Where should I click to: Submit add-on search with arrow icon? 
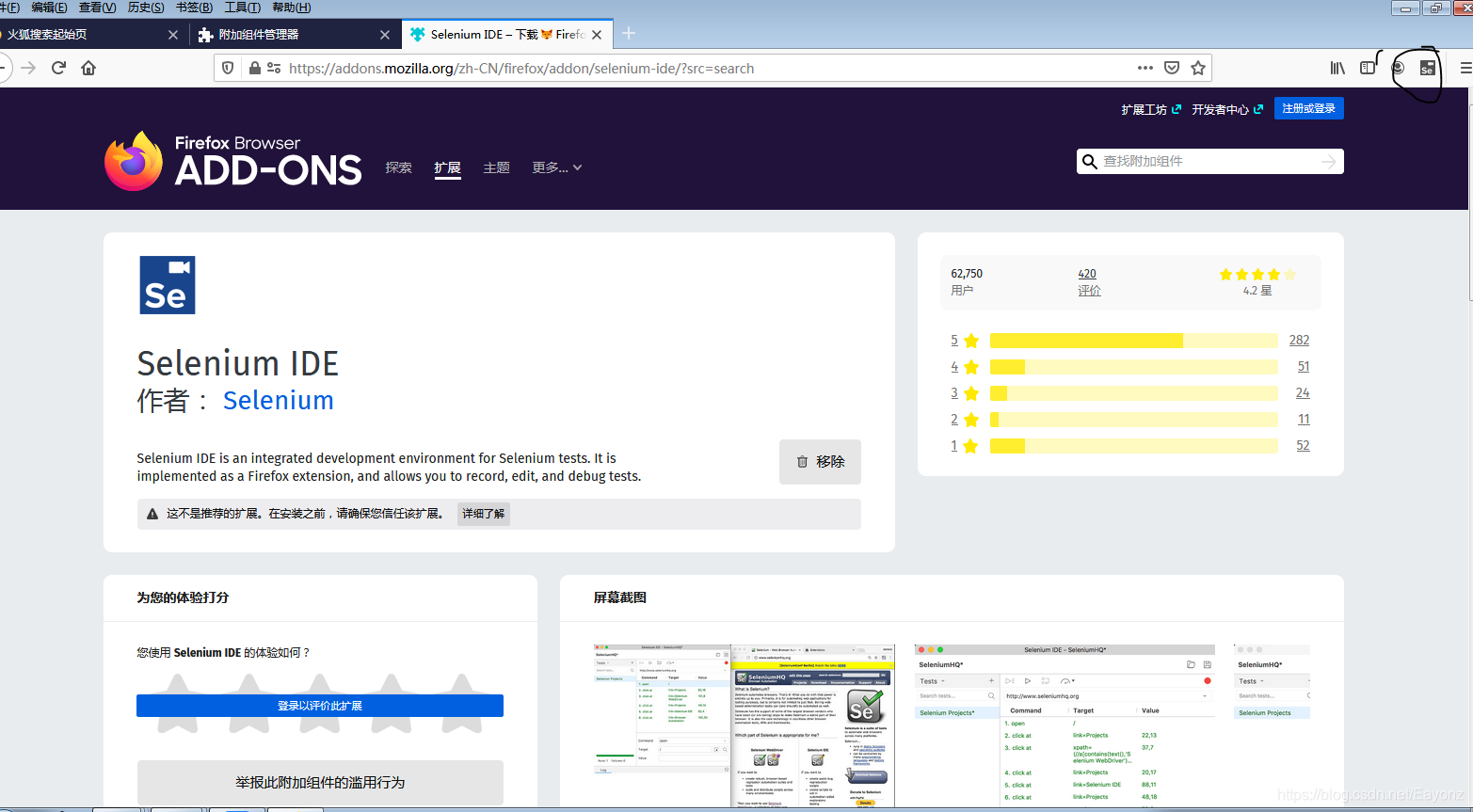pyautogui.click(x=1328, y=162)
